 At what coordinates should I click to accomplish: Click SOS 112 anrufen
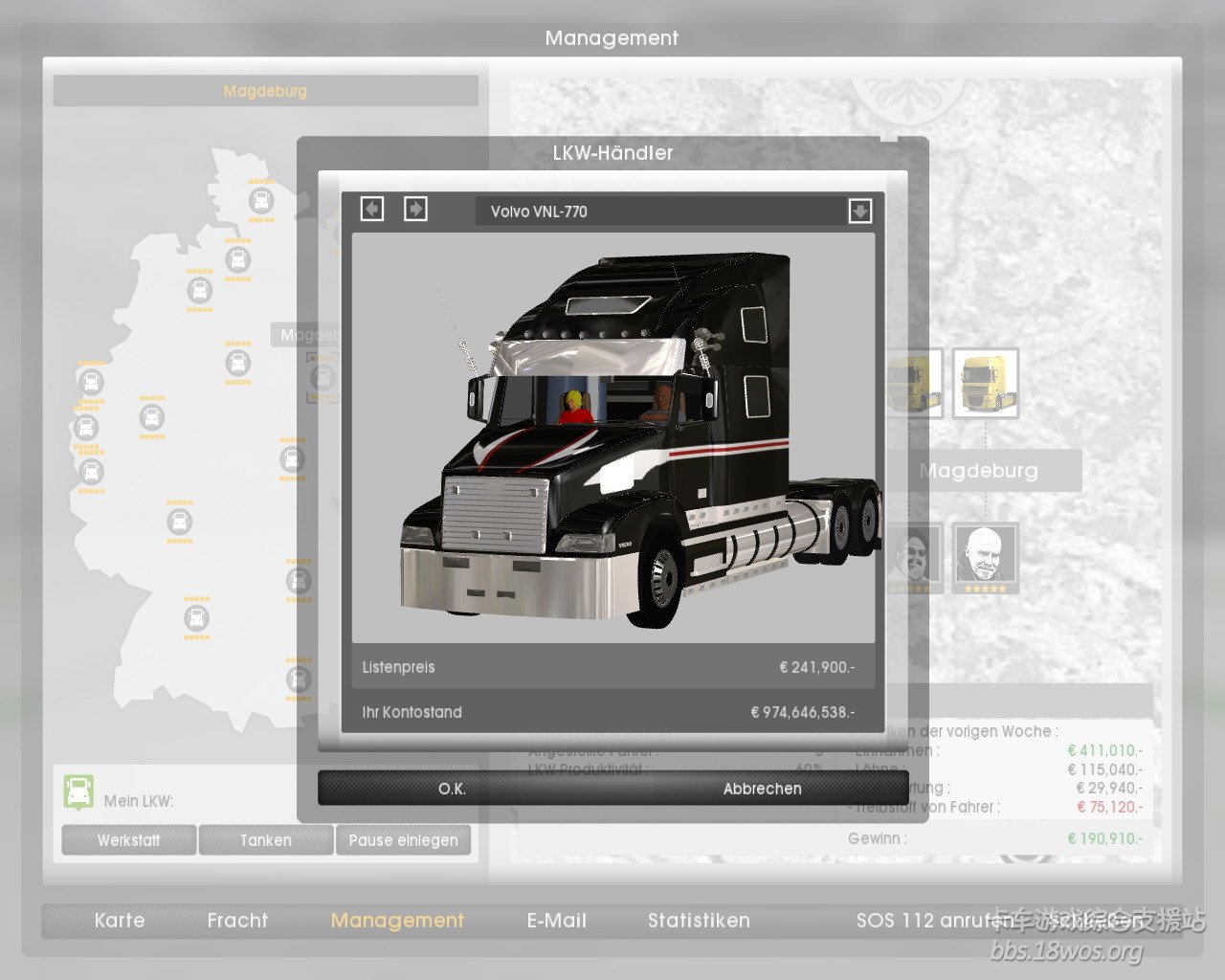pyautogui.click(x=933, y=921)
